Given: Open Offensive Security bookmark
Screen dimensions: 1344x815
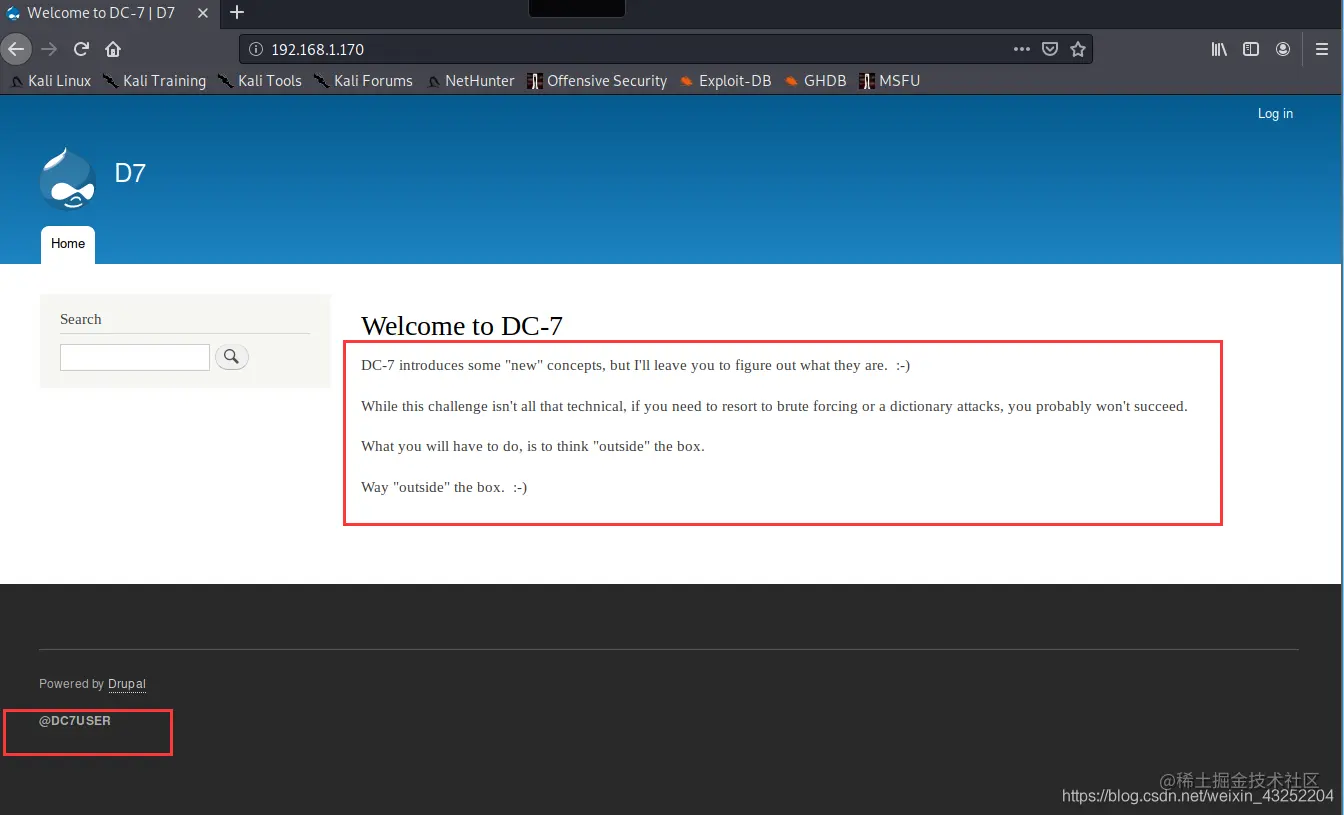Looking at the screenshot, I should pyautogui.click(x=597, y=81).
